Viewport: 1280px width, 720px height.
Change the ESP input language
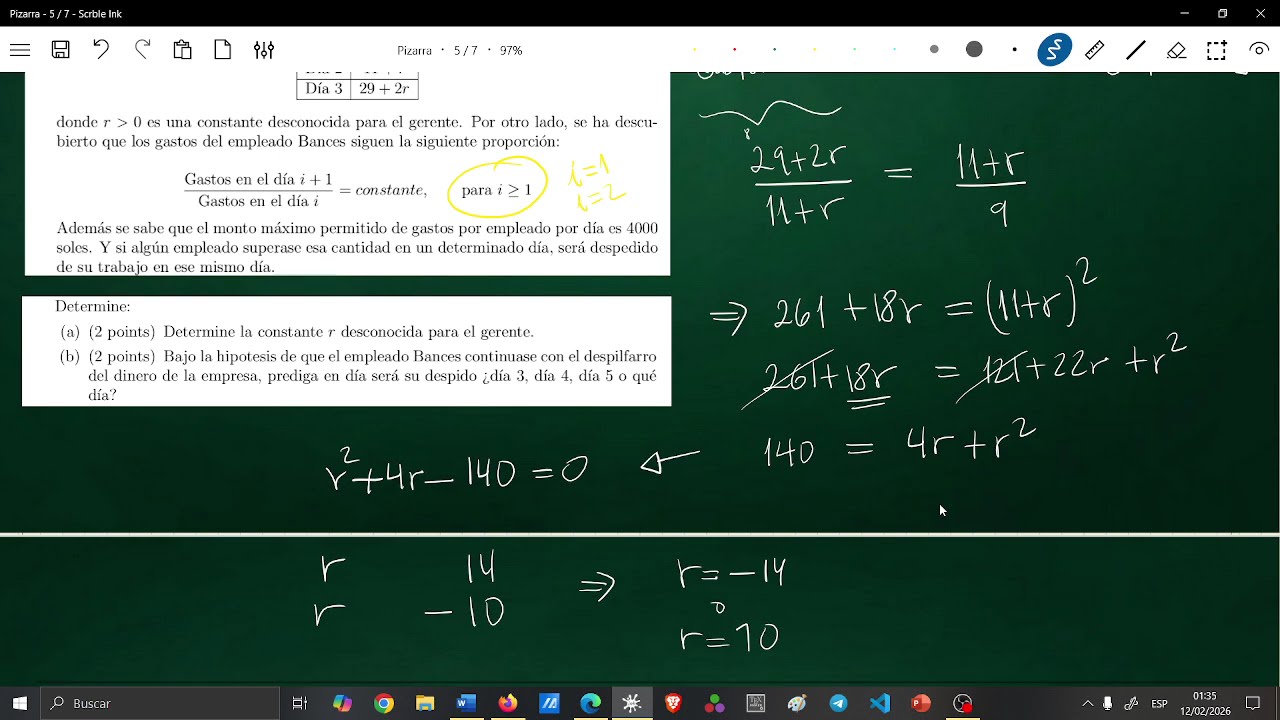click(1159, 703)
